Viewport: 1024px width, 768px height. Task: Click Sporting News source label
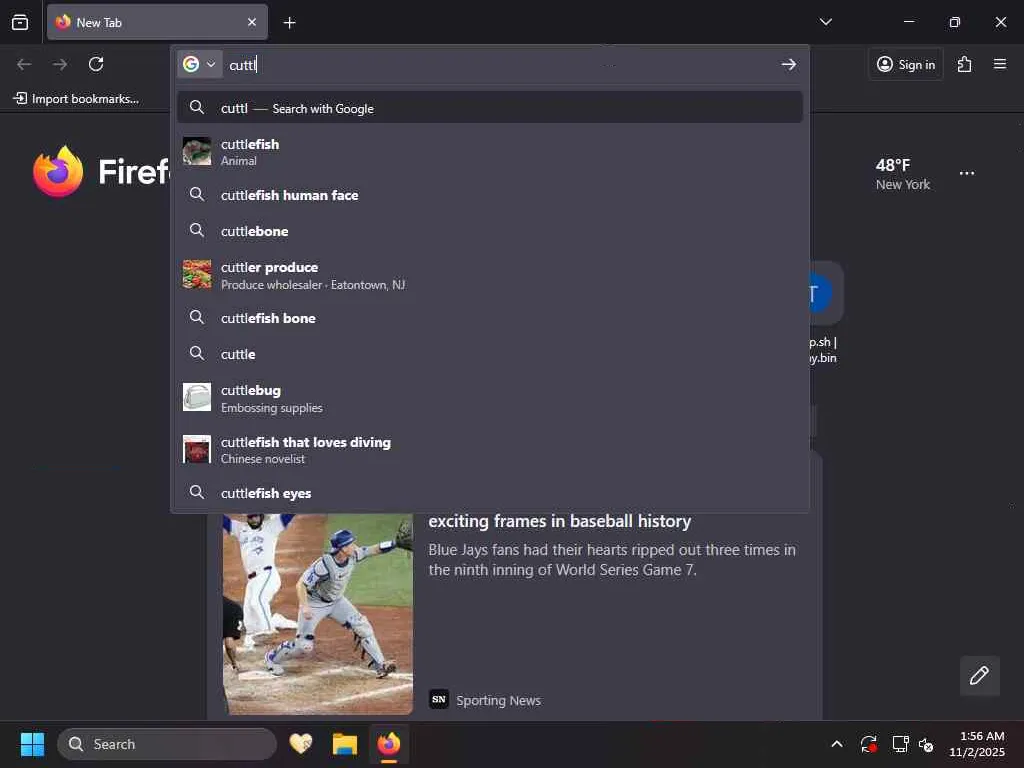click(x=498, y=700)
